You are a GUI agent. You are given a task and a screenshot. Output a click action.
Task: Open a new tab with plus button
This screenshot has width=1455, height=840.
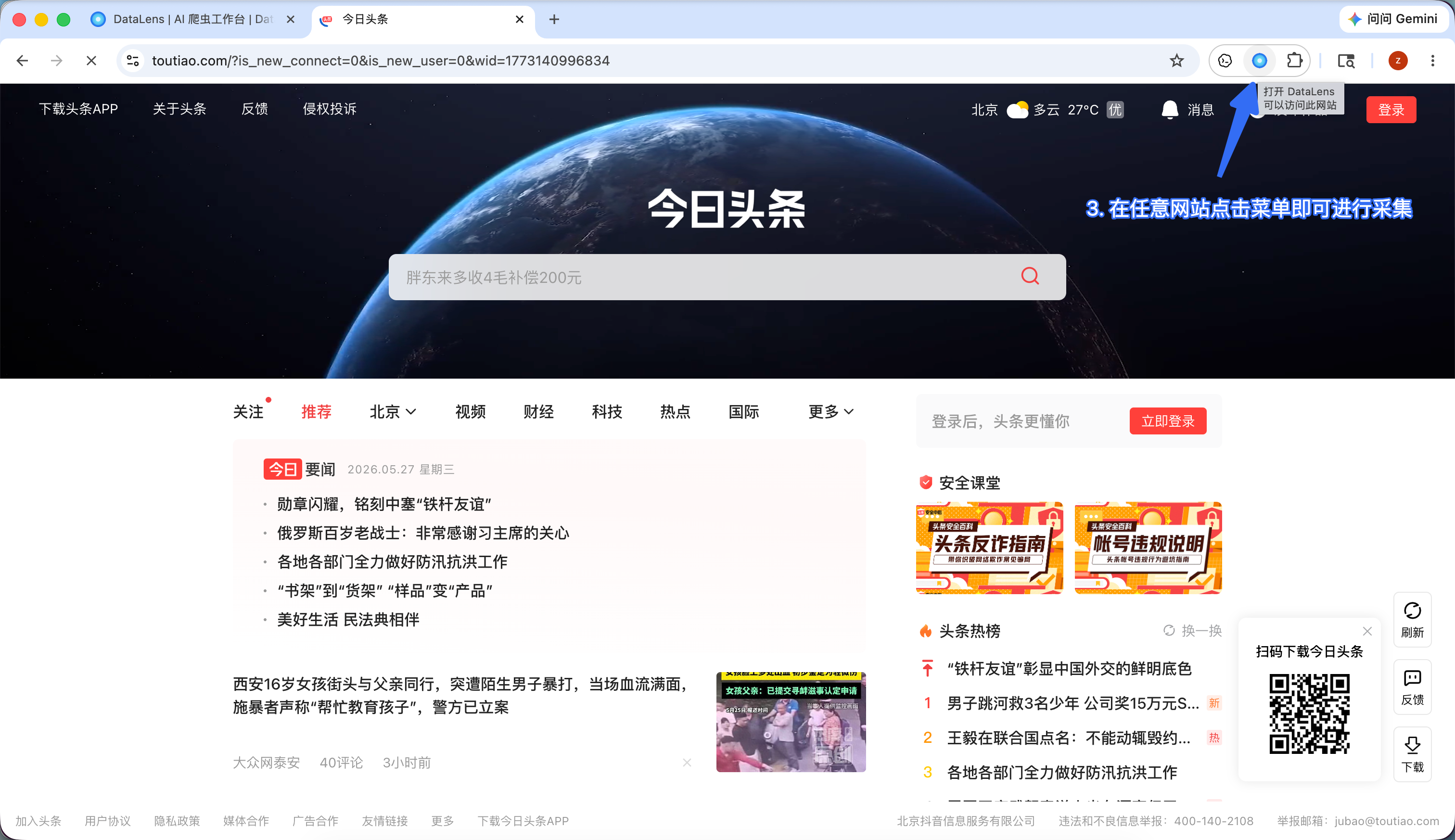click(x=554, y=20)
